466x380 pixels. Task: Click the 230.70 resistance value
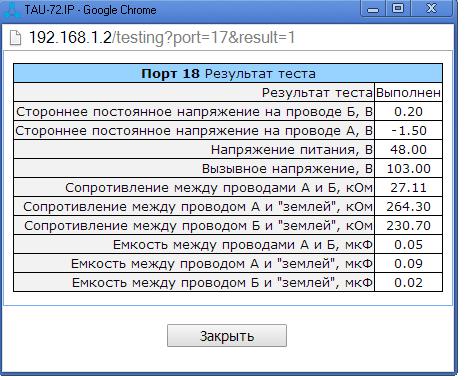click(x=408, y=225)
